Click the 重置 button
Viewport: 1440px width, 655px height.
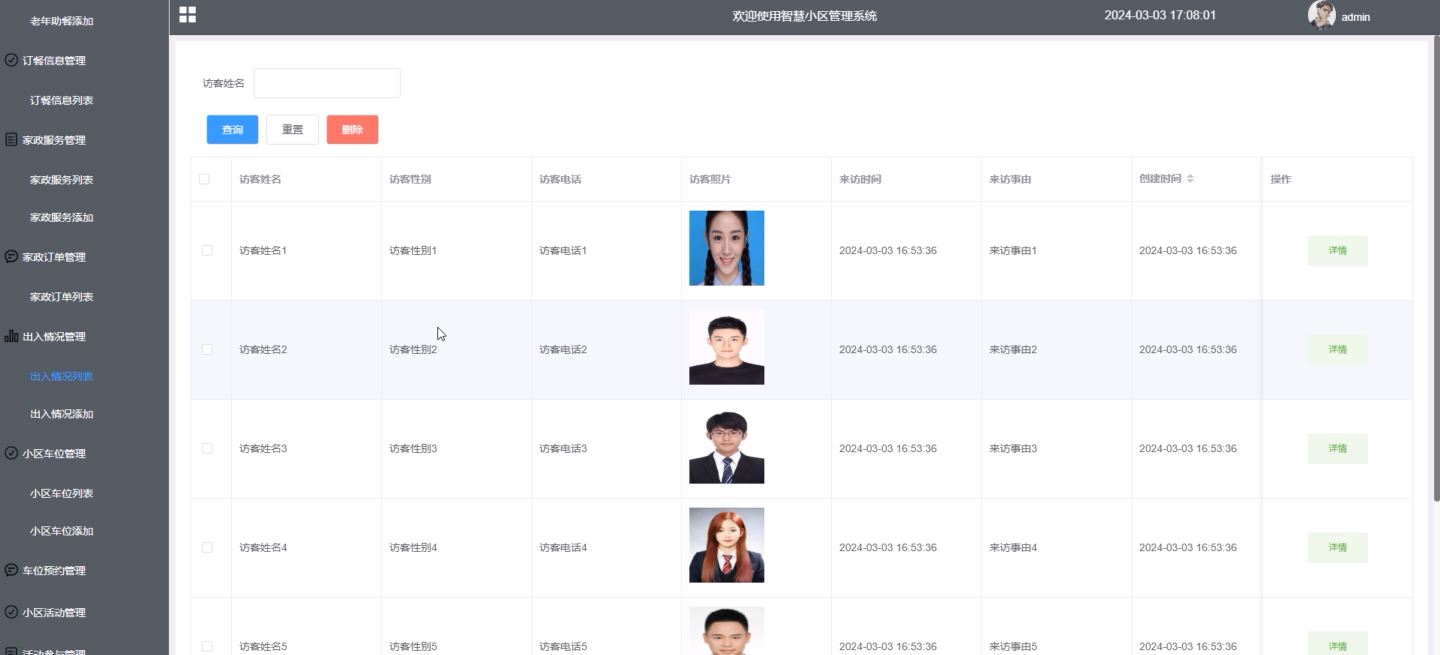coord(292,130)
